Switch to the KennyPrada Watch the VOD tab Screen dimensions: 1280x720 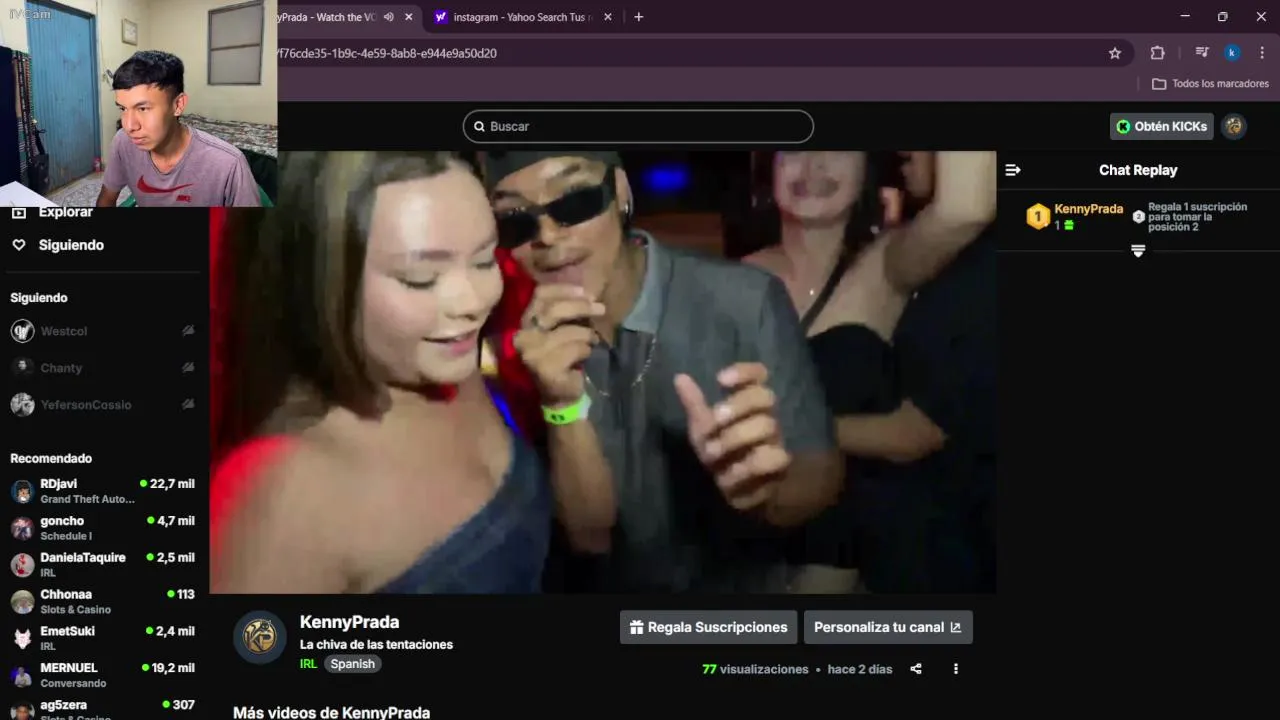point(325,17)
